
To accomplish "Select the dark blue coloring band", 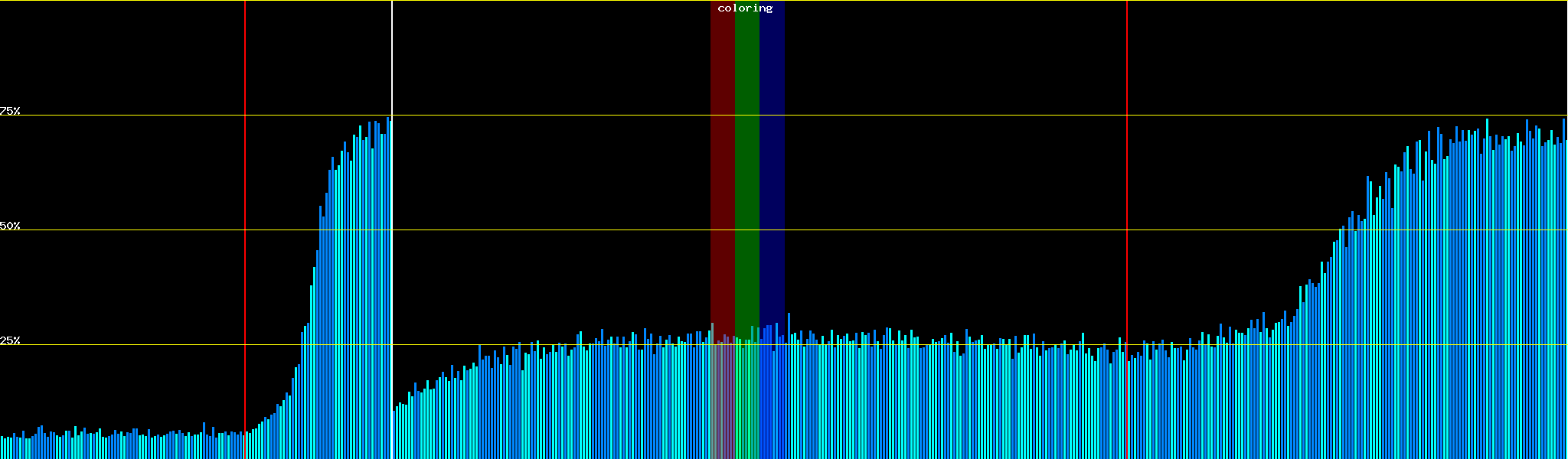I will (x=772, y=153).
